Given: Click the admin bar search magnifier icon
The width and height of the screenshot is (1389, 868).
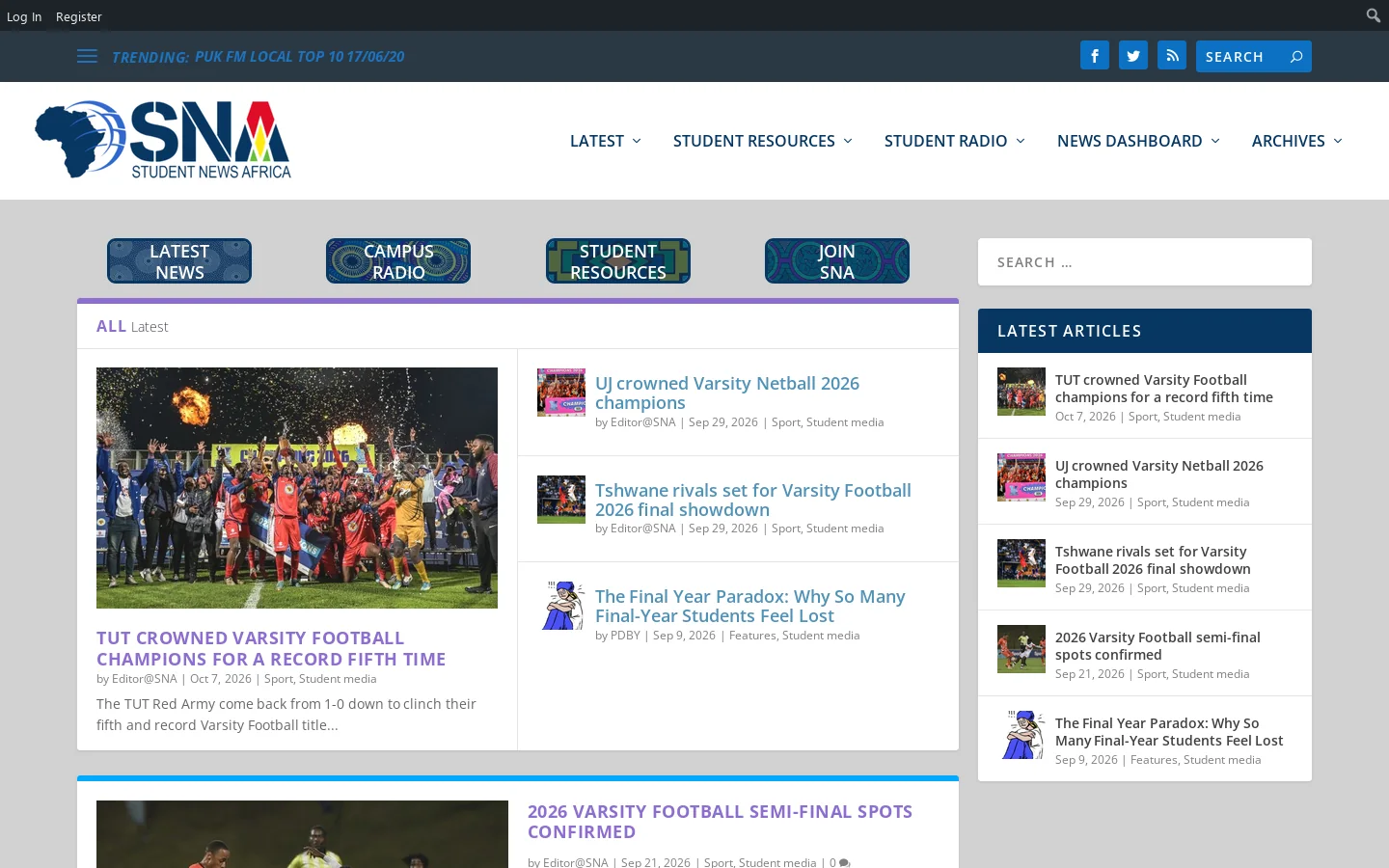Looking at the screenshot, I should click(x=1374, y=14).
